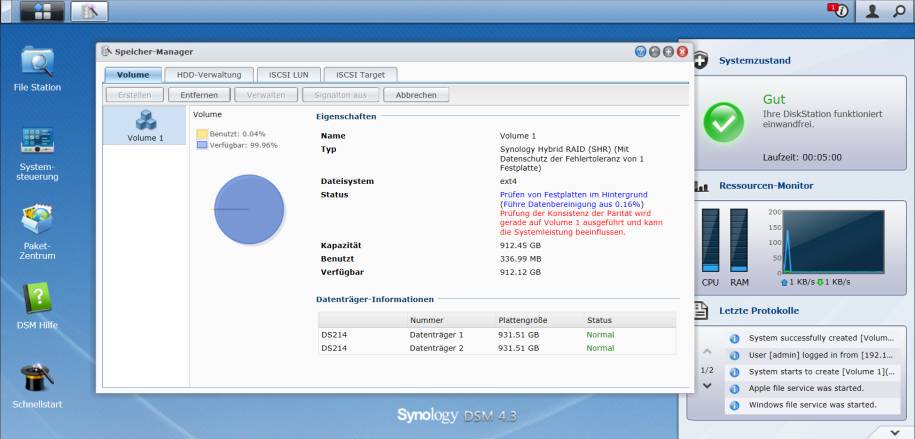Open File Station desktop icon
This screenshot has height=439, width=915.
point(37,69)
